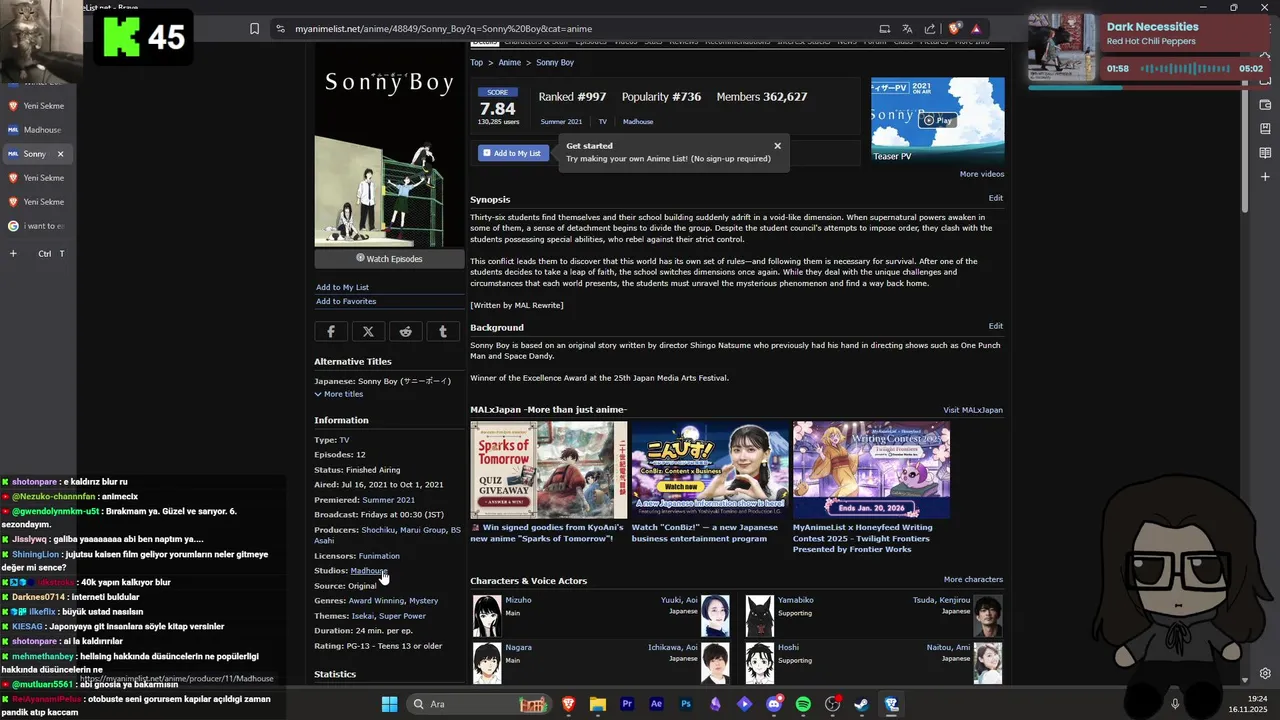Click the page's vertical scrollbar
Screen dimensions: 1280x720
(x=1245, y=130)
